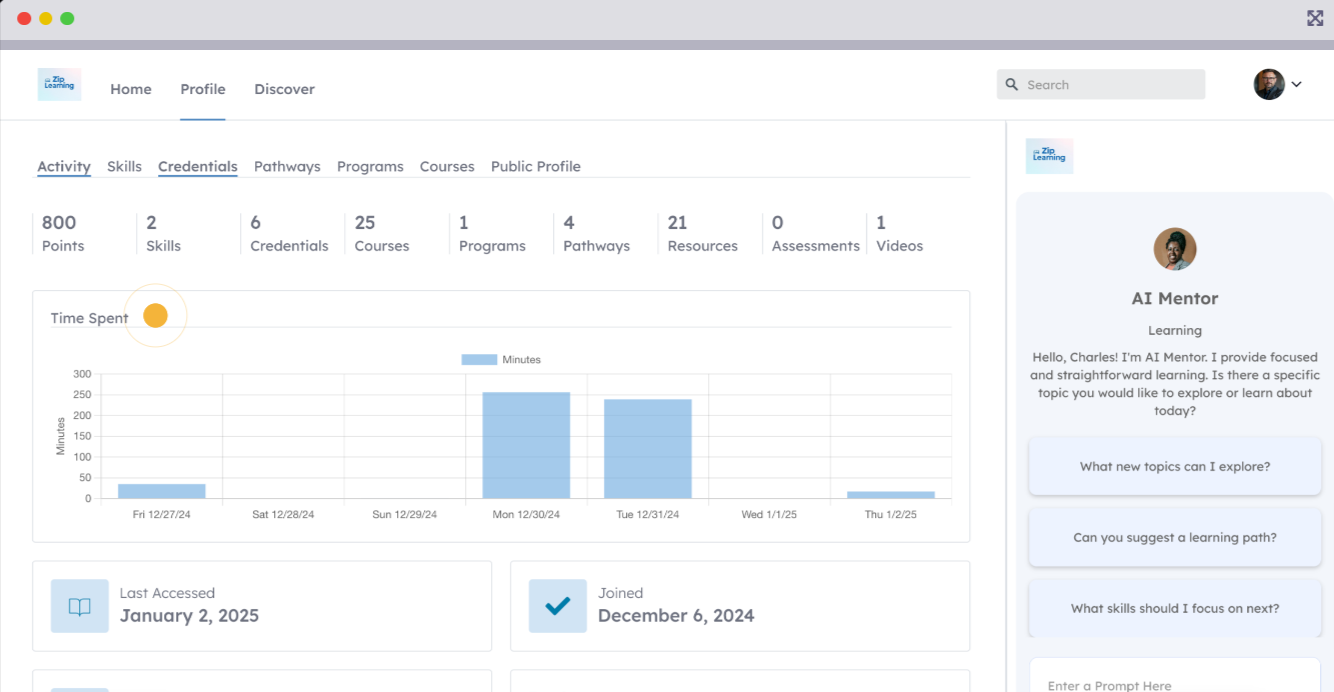Image resolution: width=1334 pixels, height=692 pixels.
Task: Click the blue Minutes legend swatch
Action: [x=478, y=359]
